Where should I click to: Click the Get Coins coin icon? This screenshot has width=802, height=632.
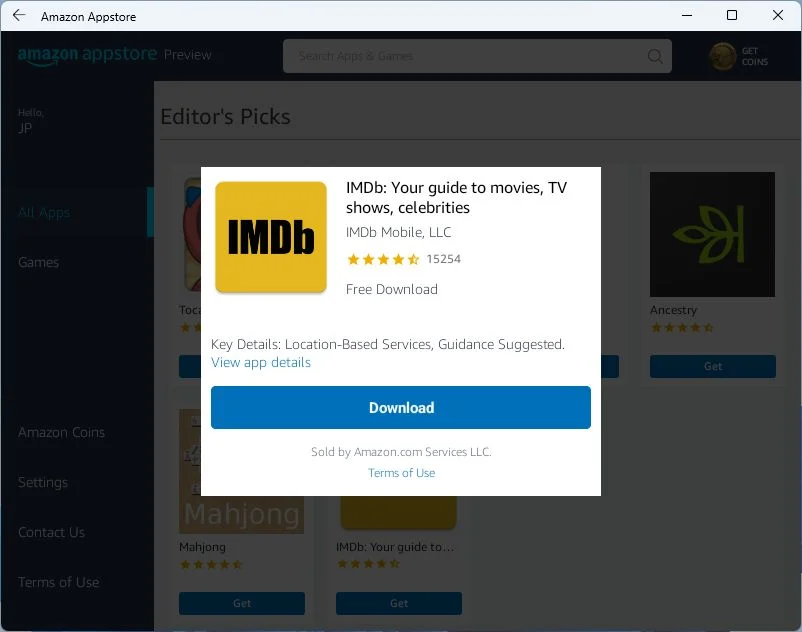pos(722,56)
